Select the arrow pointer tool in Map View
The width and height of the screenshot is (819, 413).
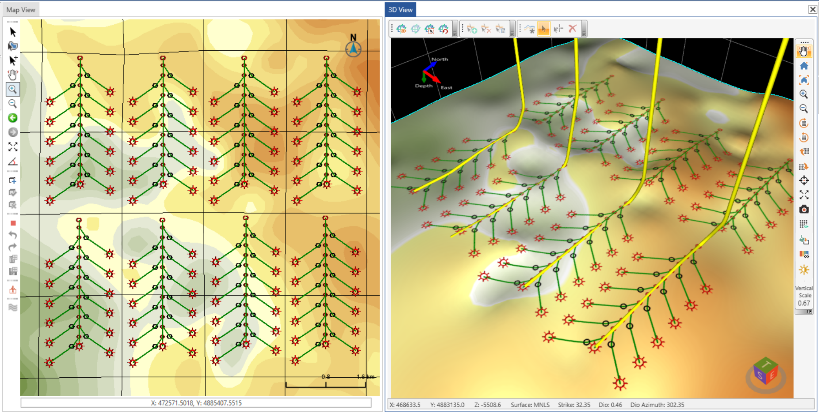(x=13, y=32)
